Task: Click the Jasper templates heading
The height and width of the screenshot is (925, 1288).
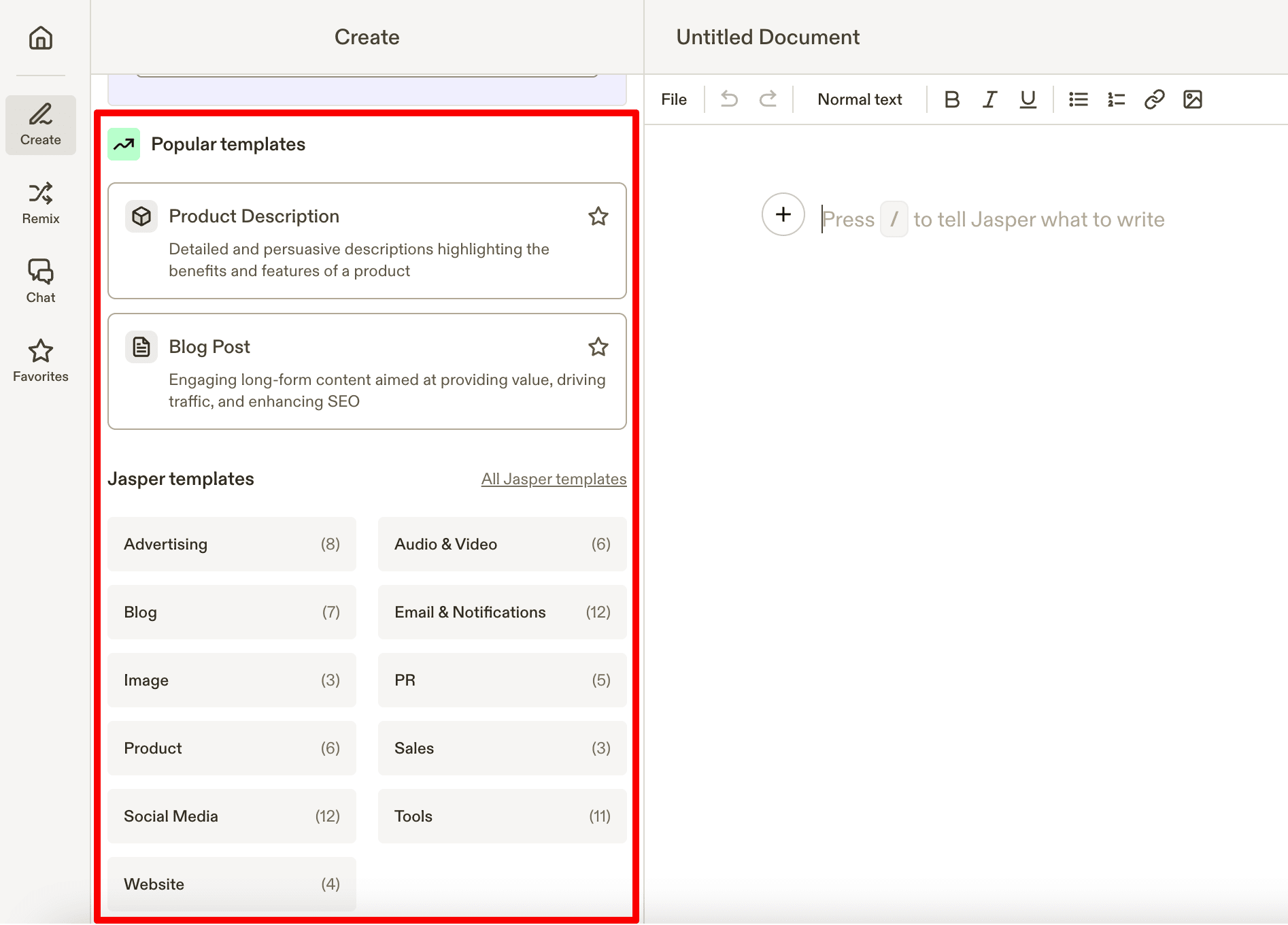Action: pyautogui.click(x=181, y=479)
